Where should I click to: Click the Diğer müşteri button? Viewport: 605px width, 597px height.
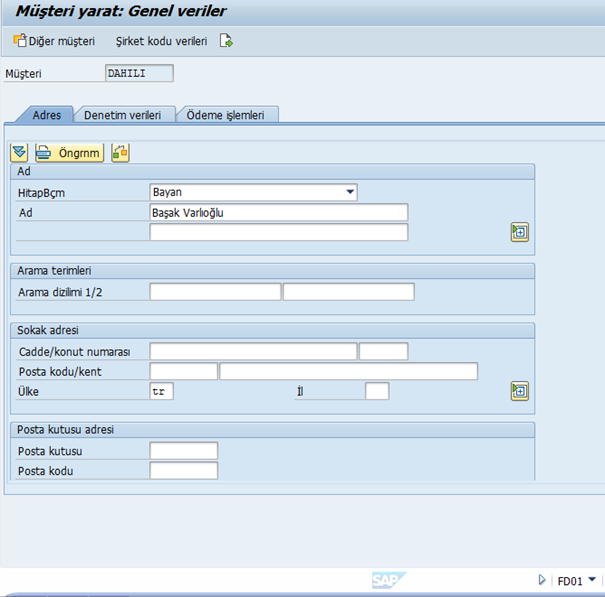point(54,41)
